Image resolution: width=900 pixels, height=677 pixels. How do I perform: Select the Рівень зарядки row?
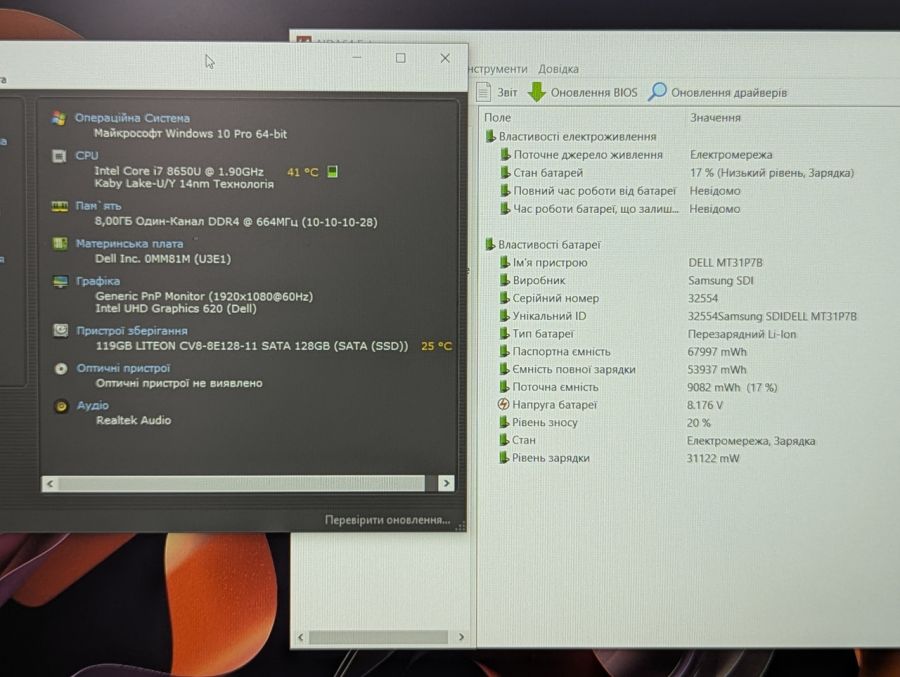click(619, 458)
